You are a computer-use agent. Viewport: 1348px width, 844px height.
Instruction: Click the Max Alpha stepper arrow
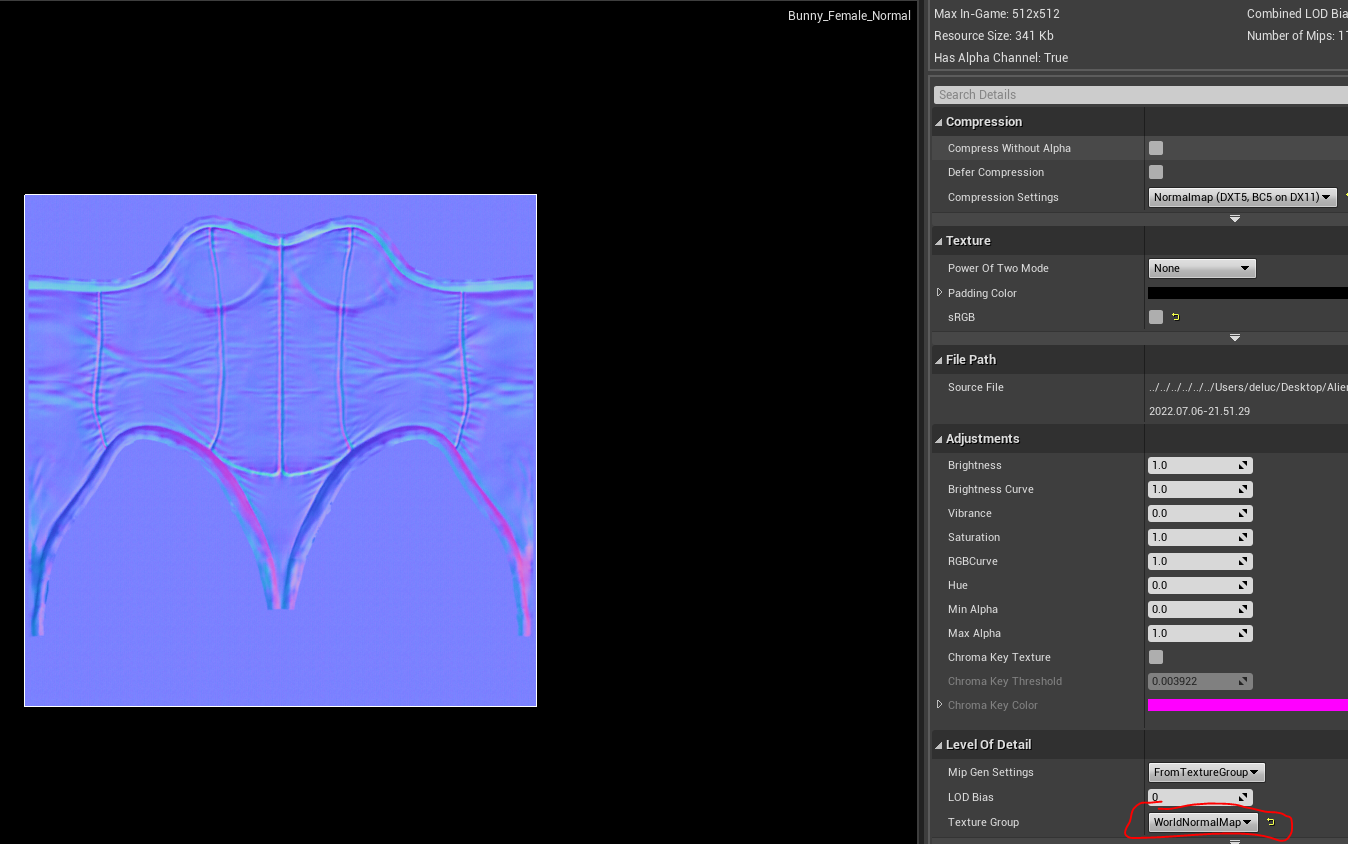pos(1243,633)
